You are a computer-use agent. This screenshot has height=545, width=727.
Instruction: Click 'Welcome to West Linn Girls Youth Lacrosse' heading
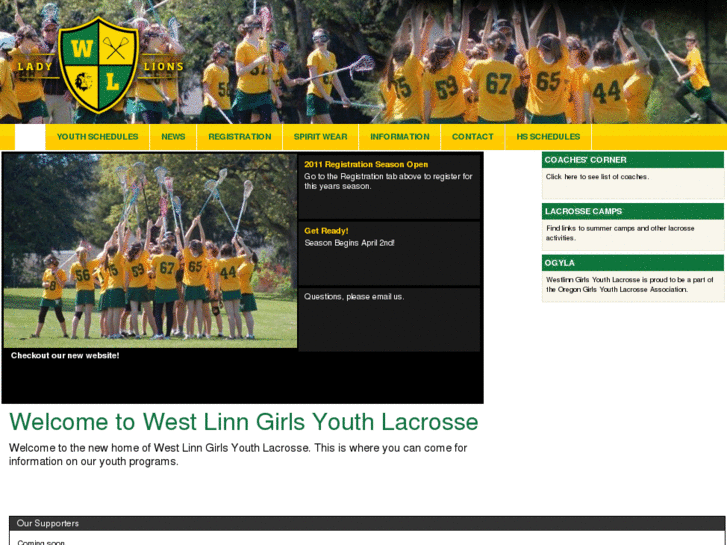point(243,422)
